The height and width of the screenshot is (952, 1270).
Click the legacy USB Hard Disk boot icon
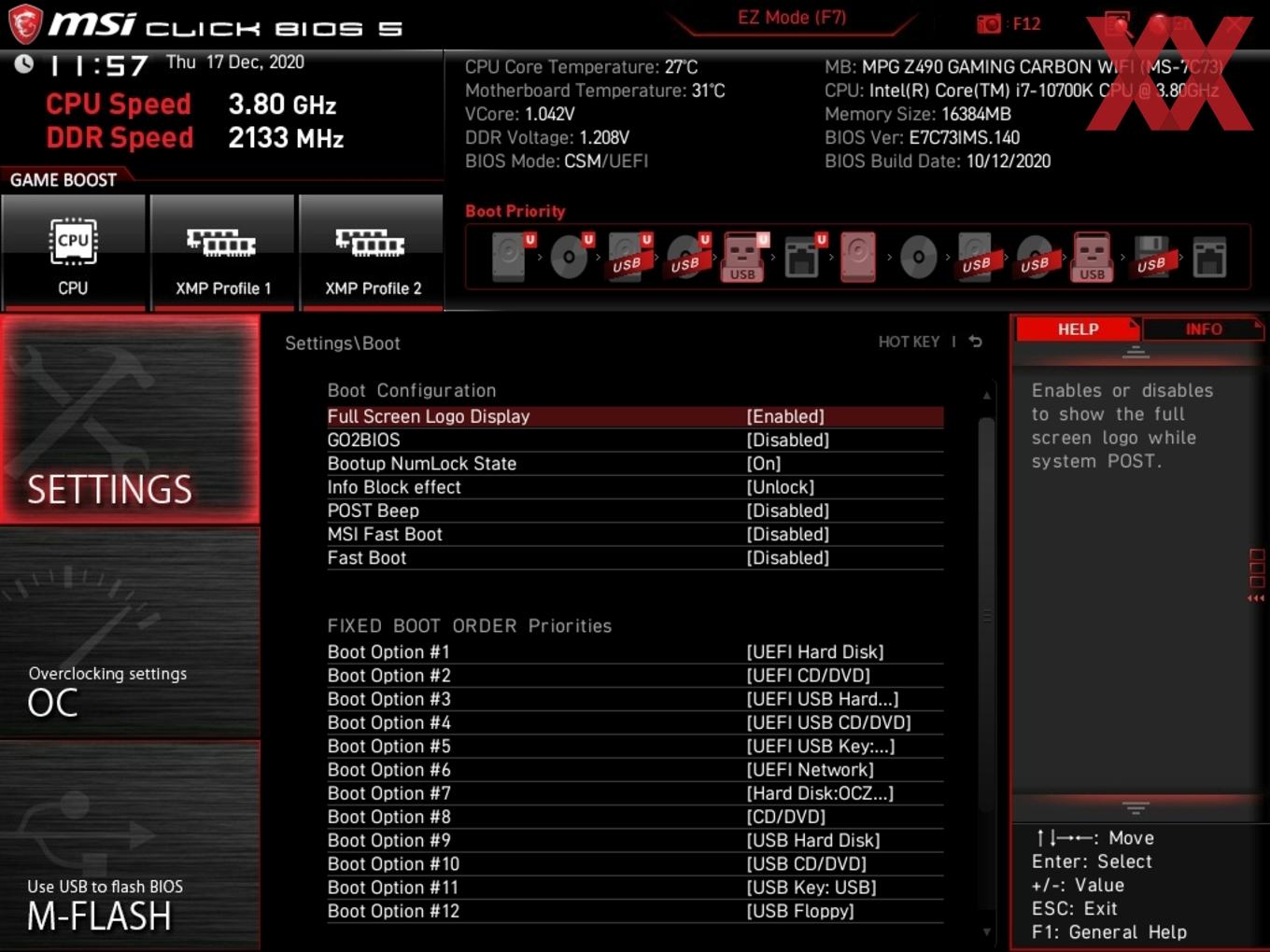click(977, 257)
